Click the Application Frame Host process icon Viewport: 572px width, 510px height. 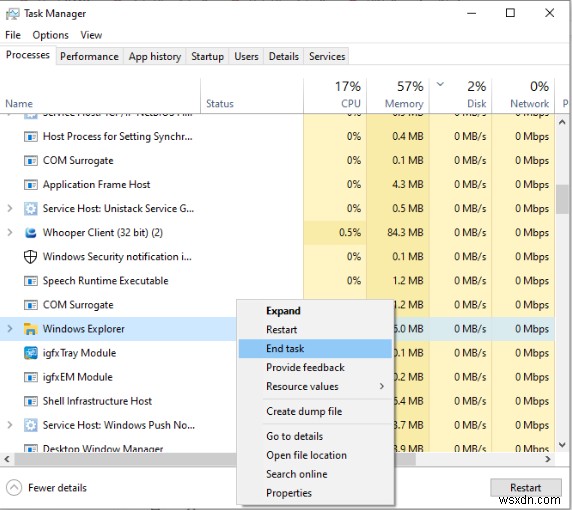(x=31, y=185)
